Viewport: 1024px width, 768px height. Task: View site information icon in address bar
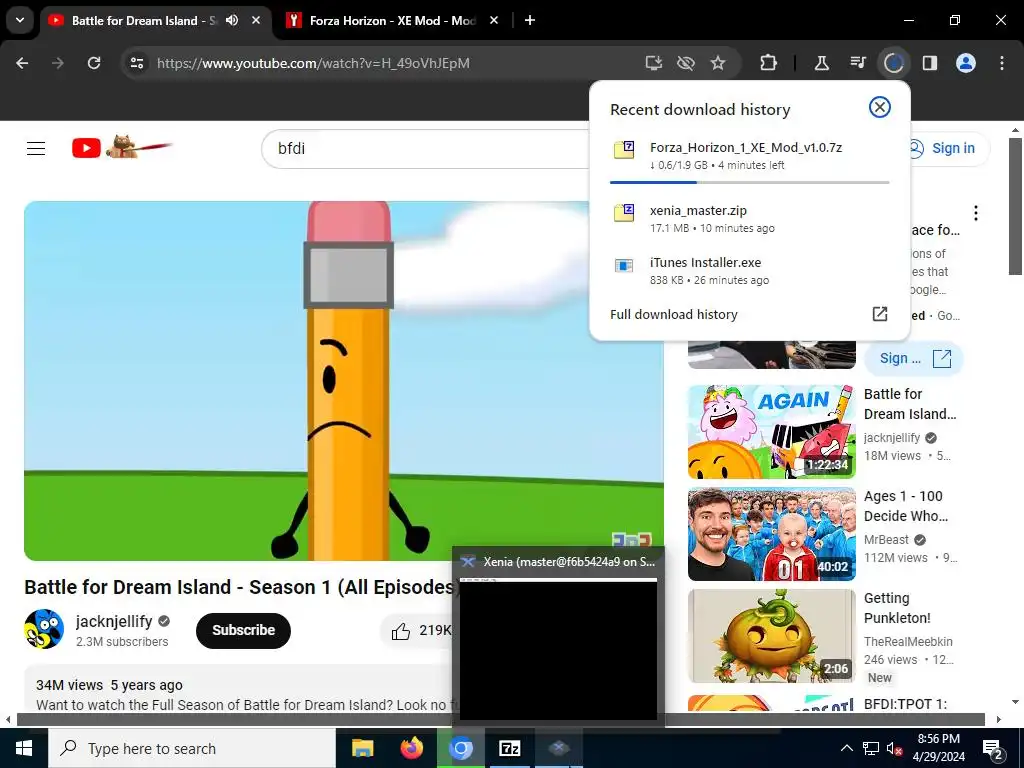pos(136,63)
